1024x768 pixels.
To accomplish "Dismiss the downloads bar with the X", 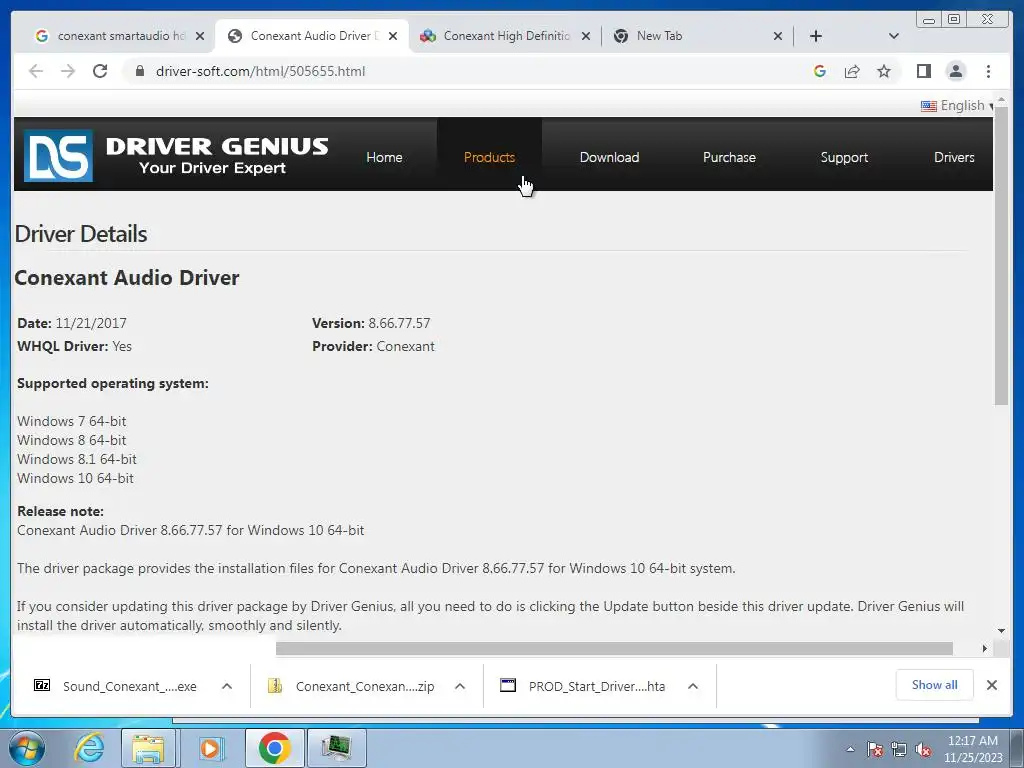I will pos(991,685).
